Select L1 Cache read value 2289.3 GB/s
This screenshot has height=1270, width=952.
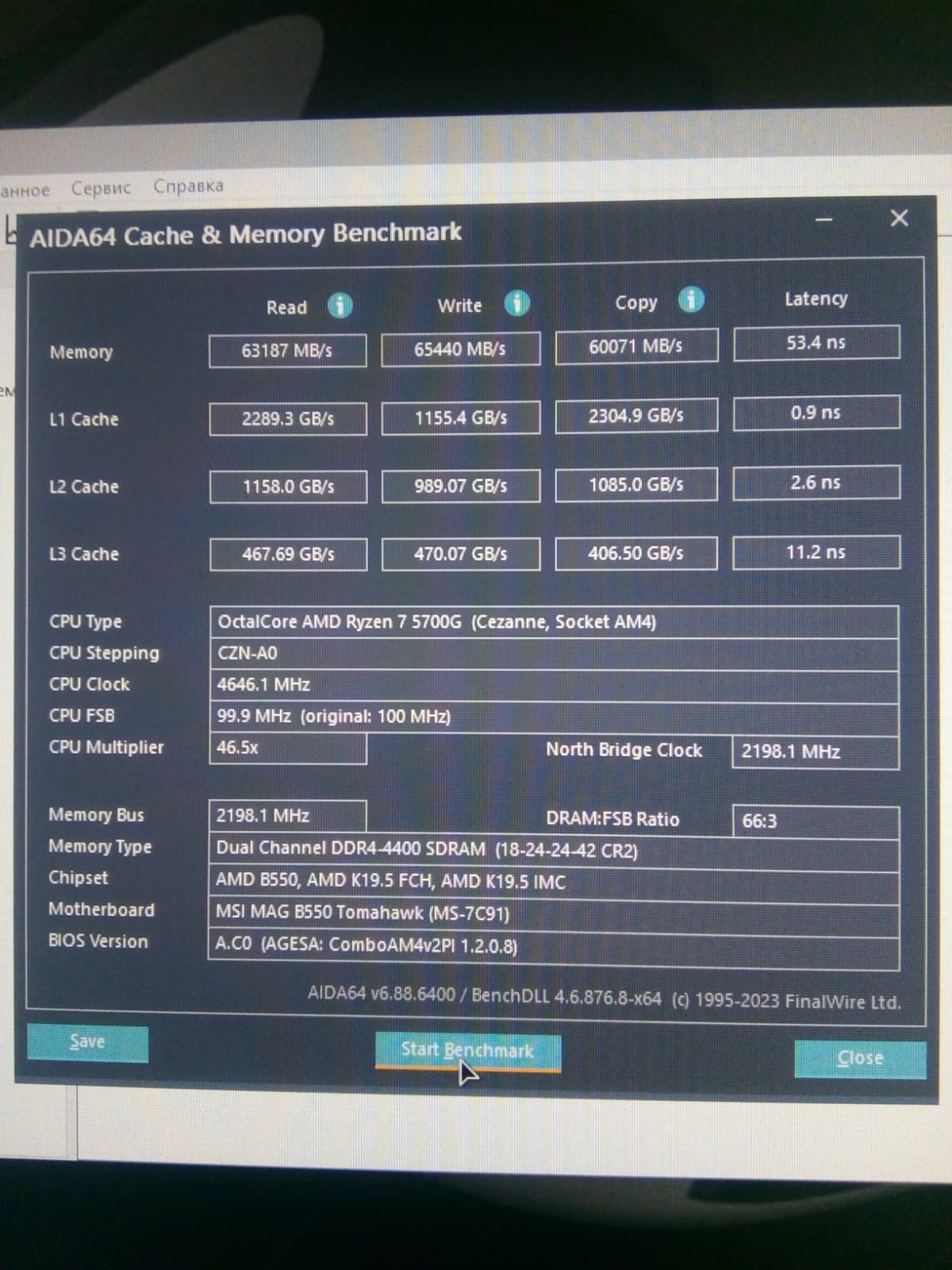[x=288, y=419]
